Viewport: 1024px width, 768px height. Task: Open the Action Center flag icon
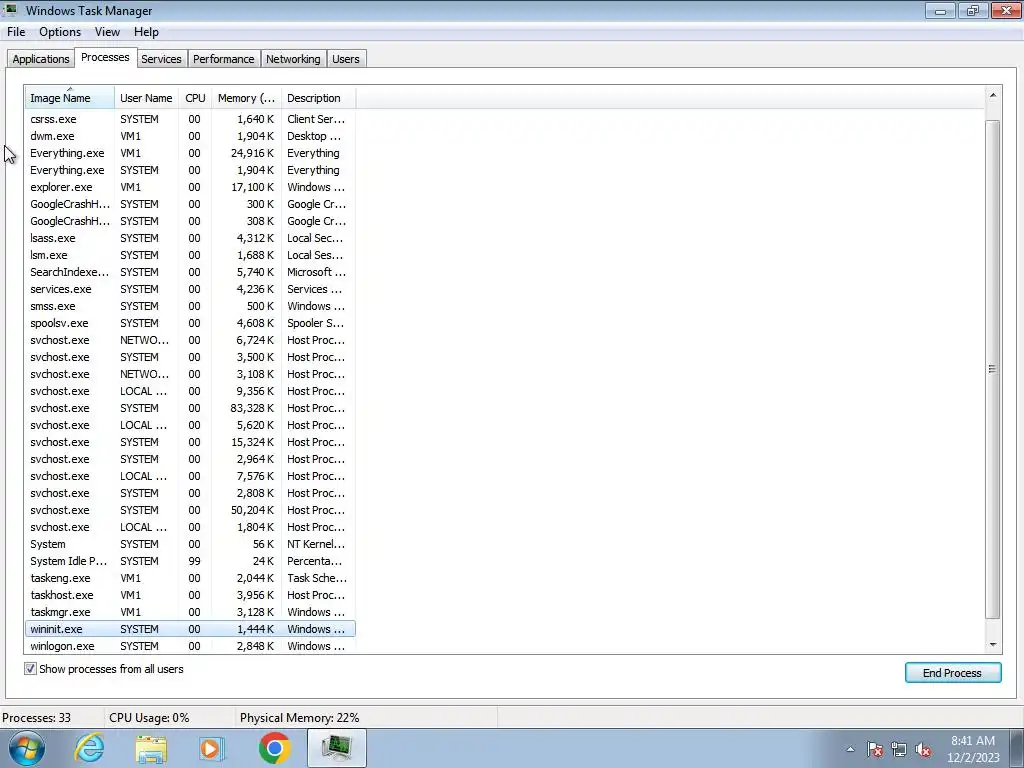[875, 749]
